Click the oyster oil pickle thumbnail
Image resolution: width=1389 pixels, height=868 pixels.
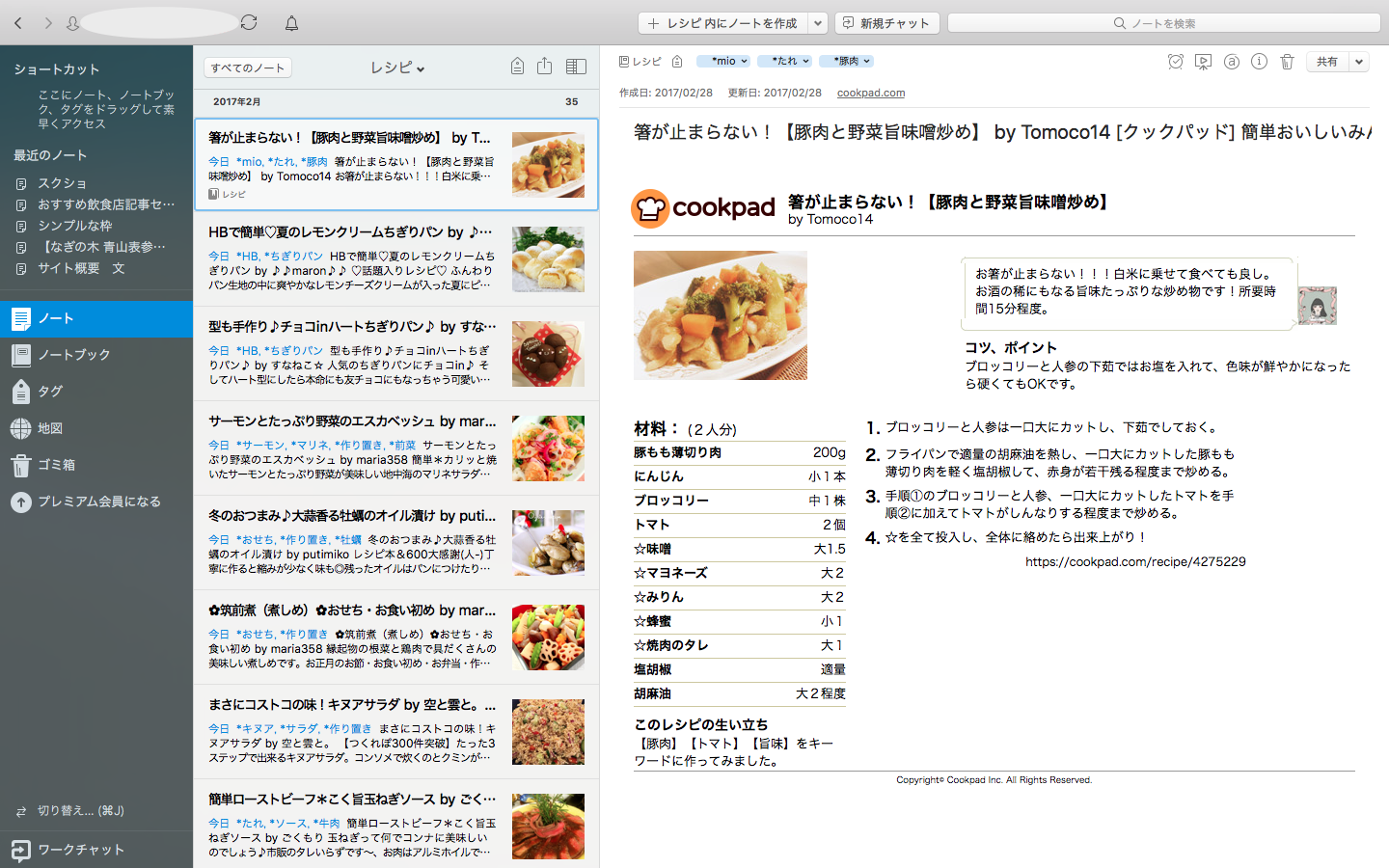pos(548,543)
